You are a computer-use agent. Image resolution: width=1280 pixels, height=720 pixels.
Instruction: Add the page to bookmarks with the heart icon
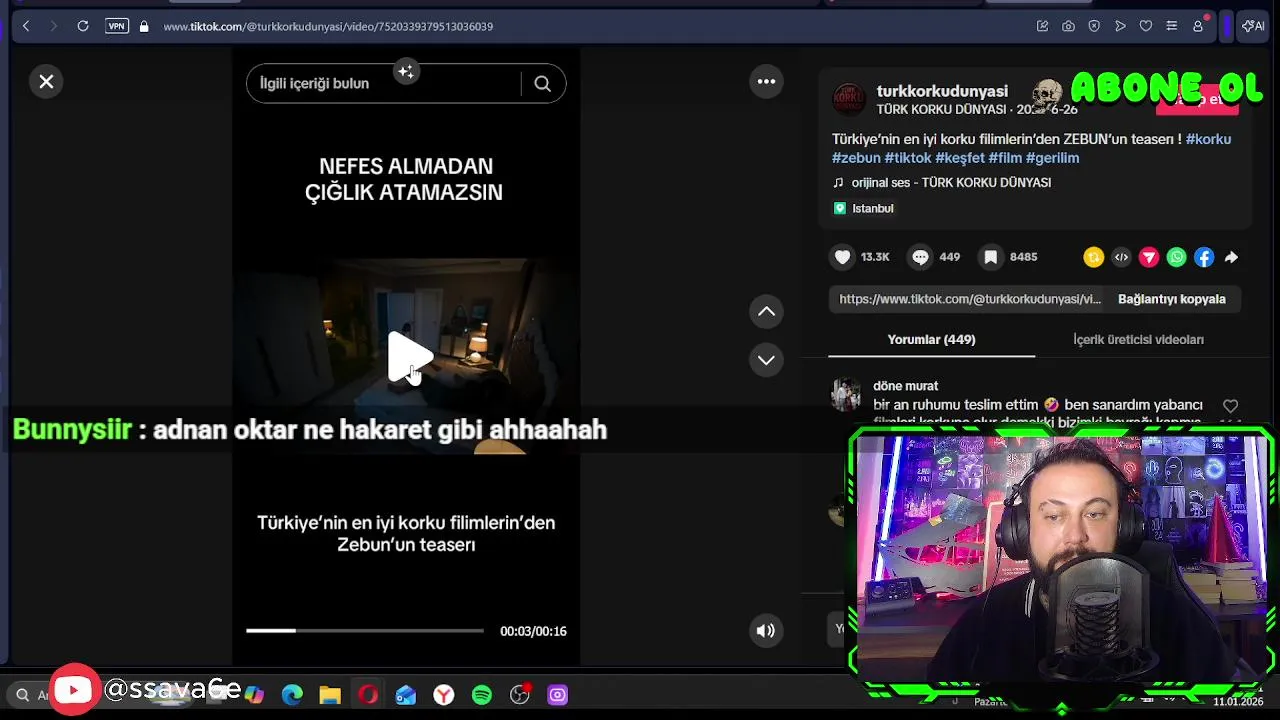(1146, 26)
